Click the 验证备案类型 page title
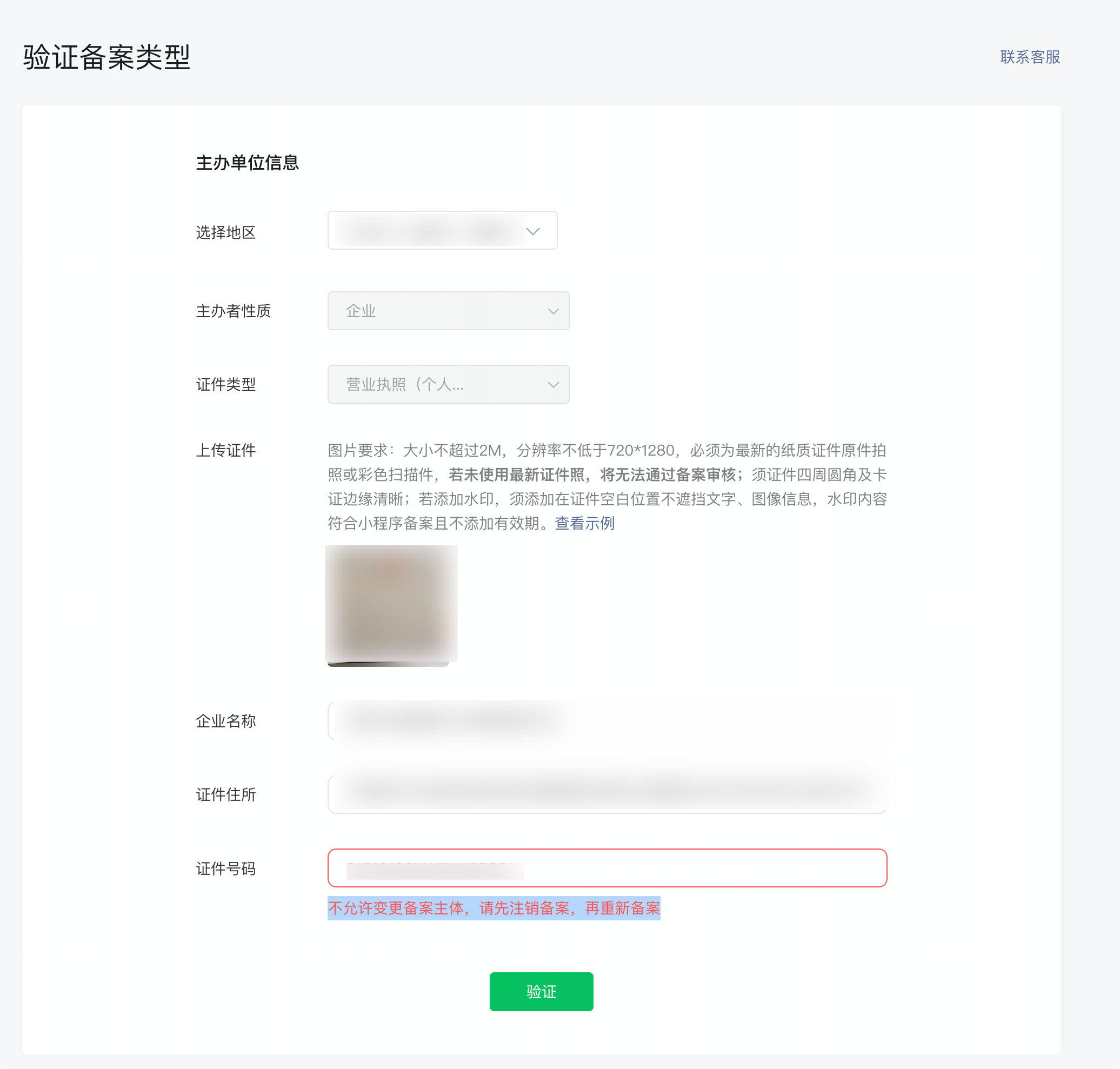The image size is (1120, 1069). tap(106, 57)
